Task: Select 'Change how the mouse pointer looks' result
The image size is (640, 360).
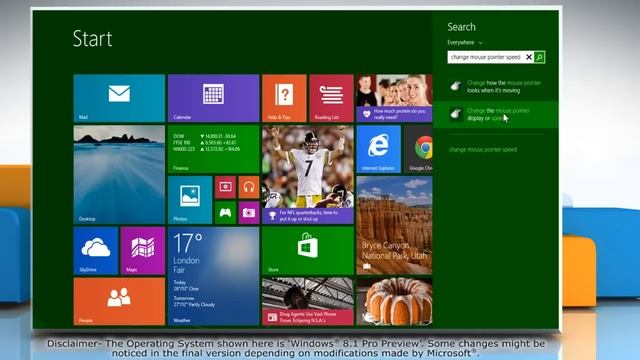Action: [x=496, y=86]
